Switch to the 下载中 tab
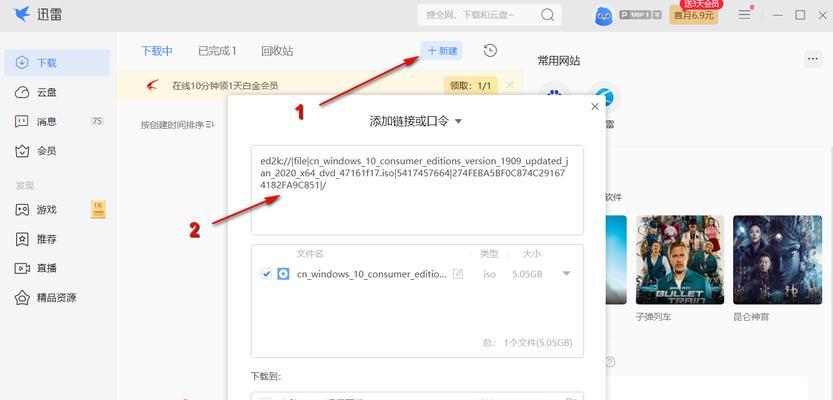Viewport: 833px width, 400px height. click(157, 51)
